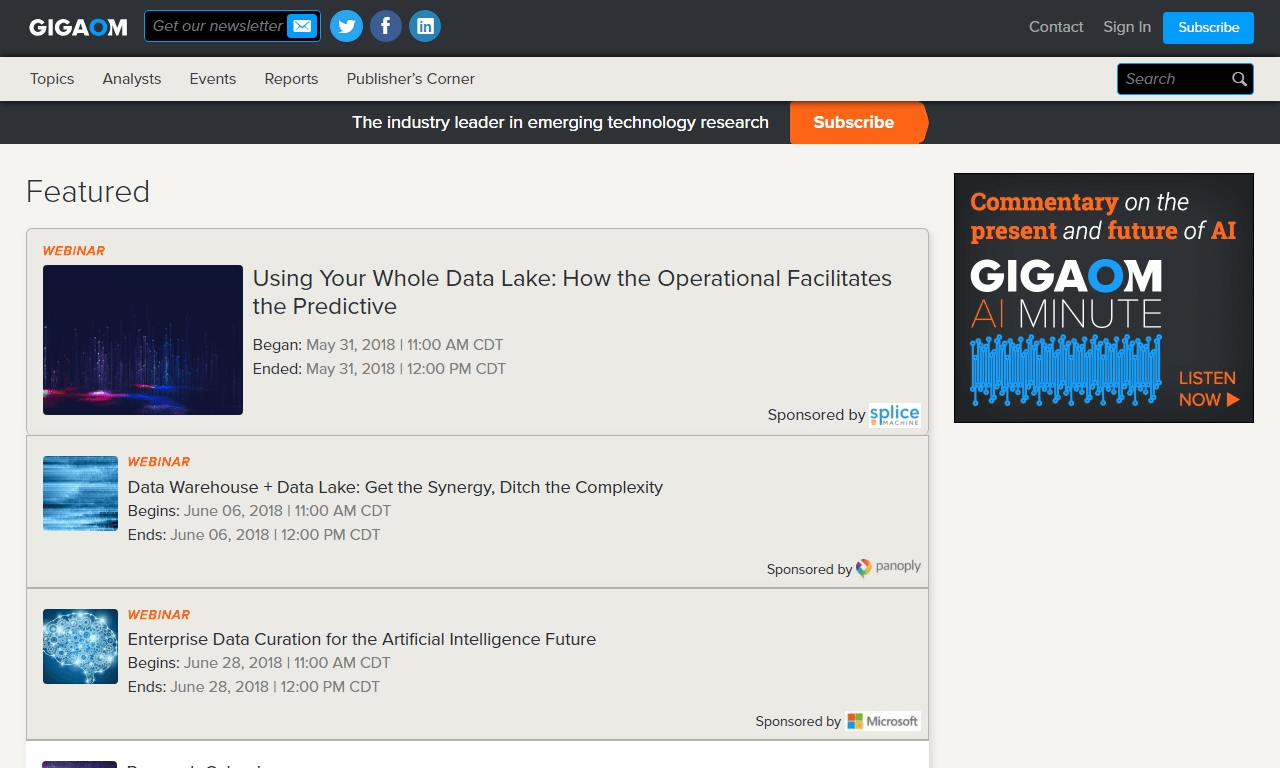Click Sponsored by text near Microsoft
This screenshot has height=768, width=1280.
798,721
